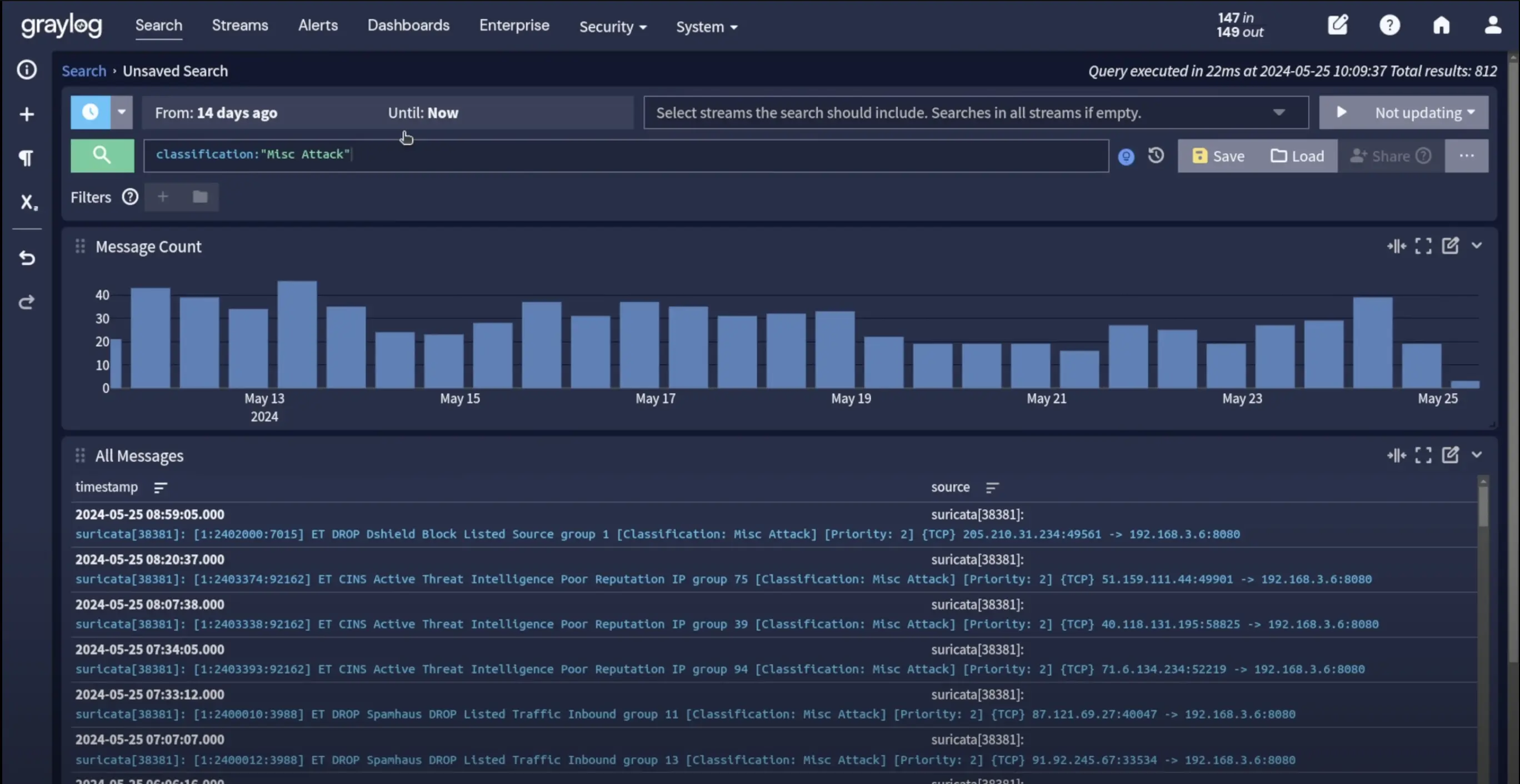
Task: Save the current search
Action: [x=1218, y=155]
